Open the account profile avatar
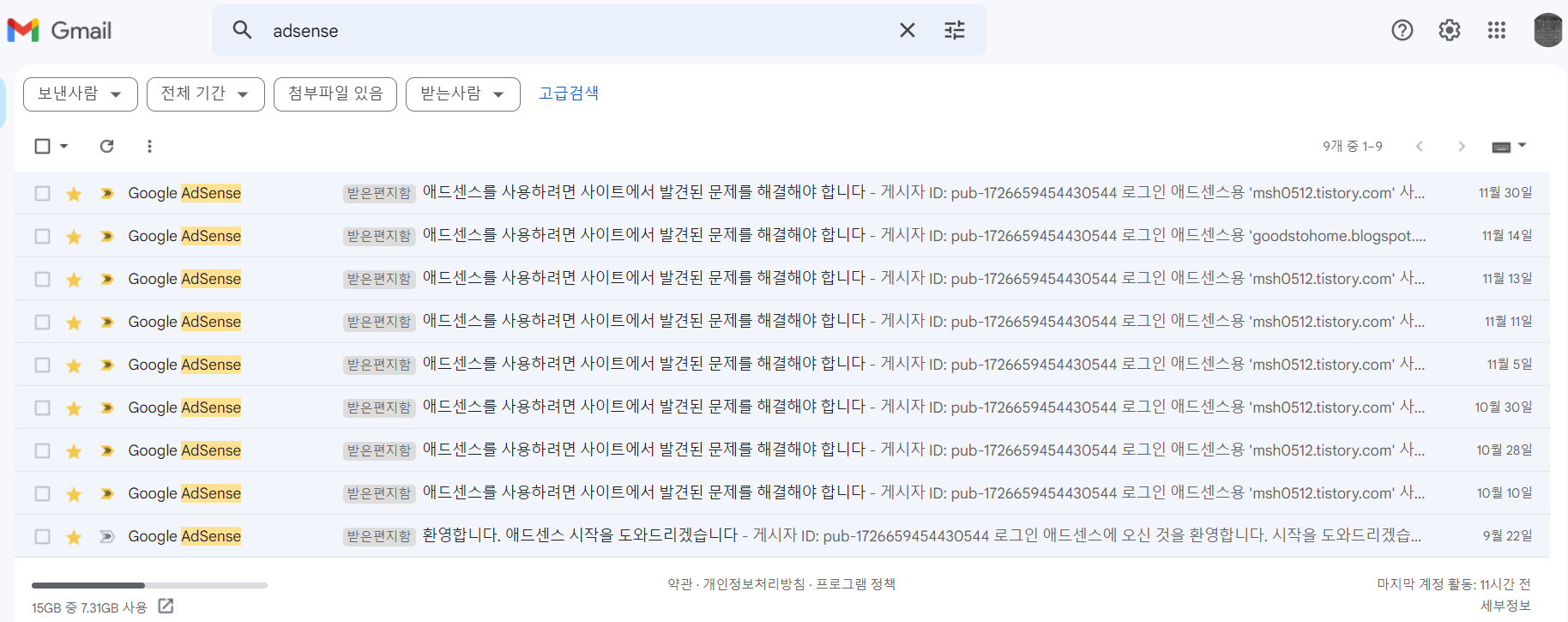The width and height of the screenshot is (1568, 622). pos(1548,30)
